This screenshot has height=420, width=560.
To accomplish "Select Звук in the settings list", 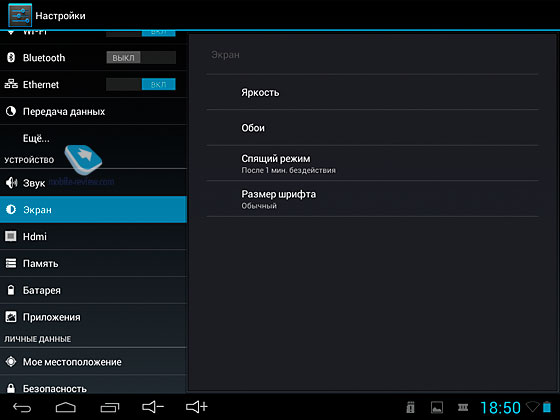I will pyautogui.click(x=94, y=183).
